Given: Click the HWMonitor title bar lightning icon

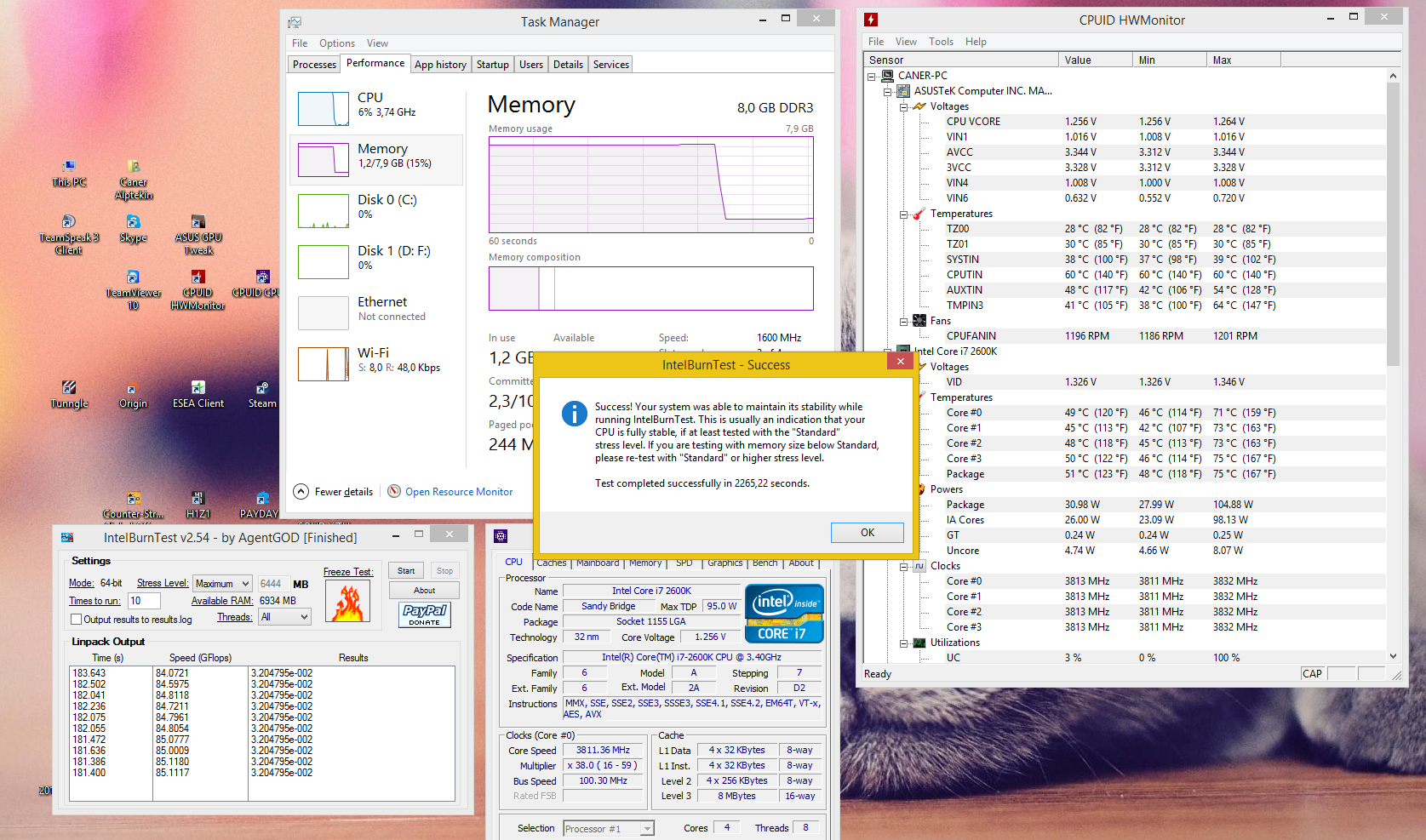Looking at the screenshot, I should [870, 20].
